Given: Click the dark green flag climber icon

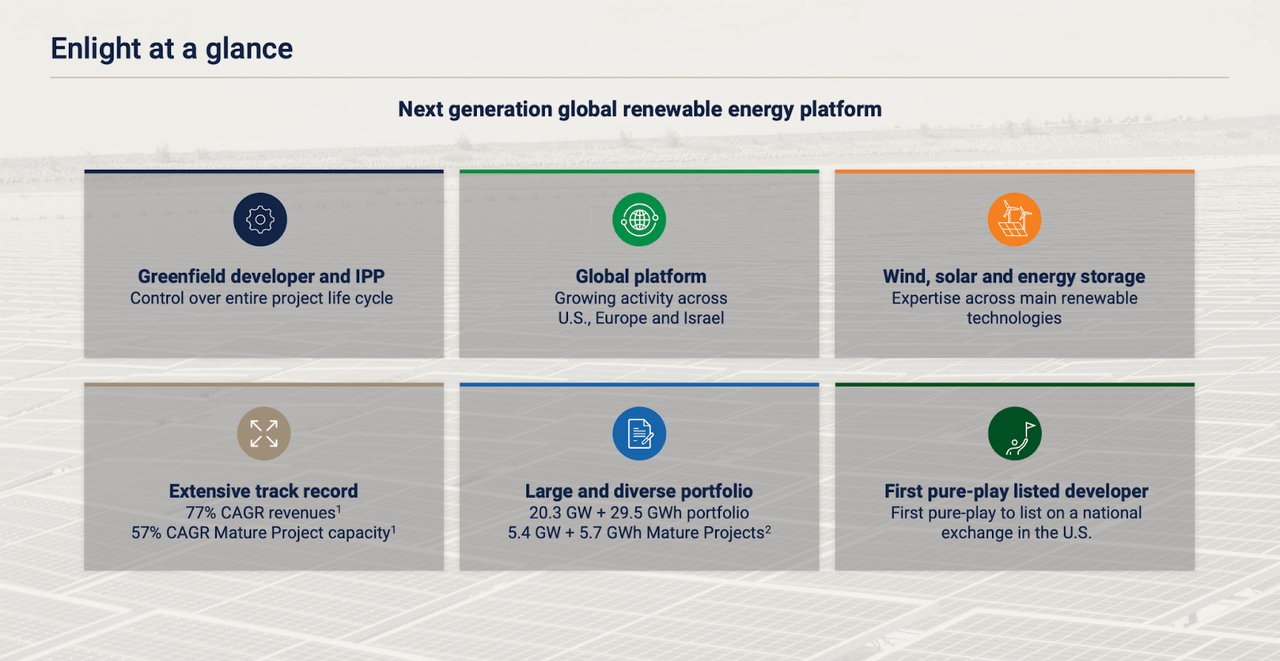Looking at the screenshot, I should point(1014,433).
